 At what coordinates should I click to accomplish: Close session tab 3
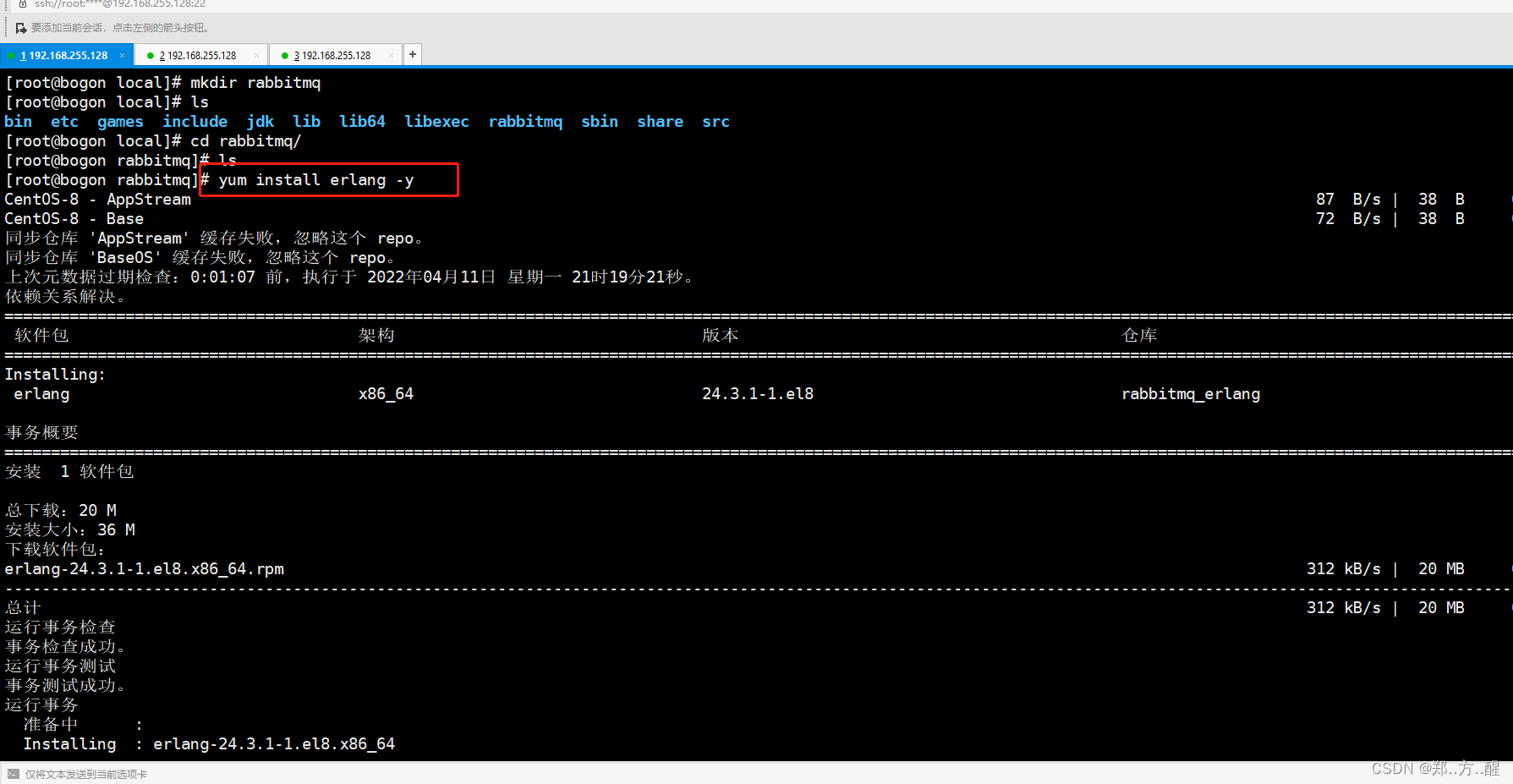(x=391, y=56)
